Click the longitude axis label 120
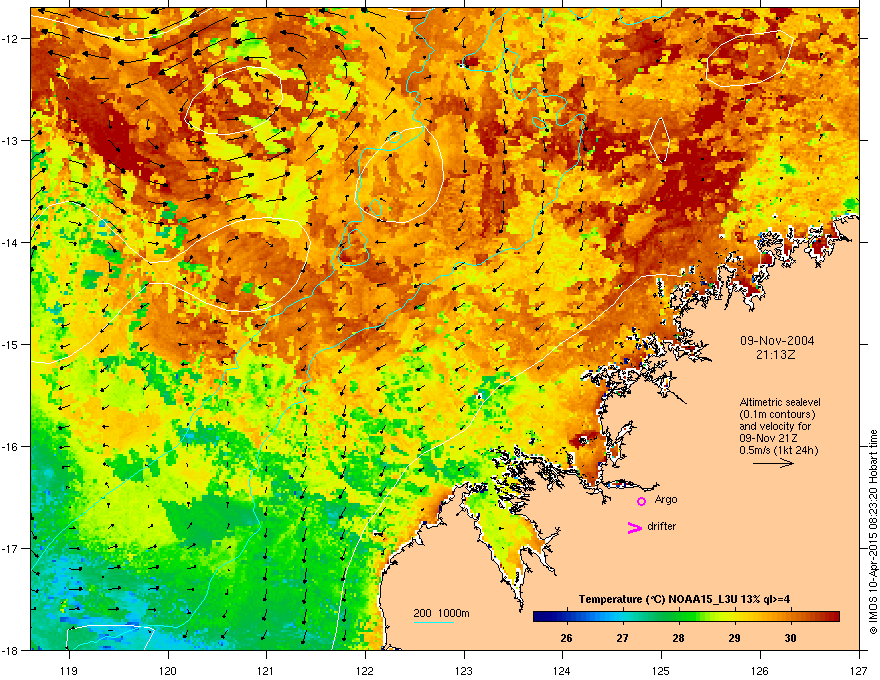The height and width of the screenshot is (680, 880). (x=168, y=670)
